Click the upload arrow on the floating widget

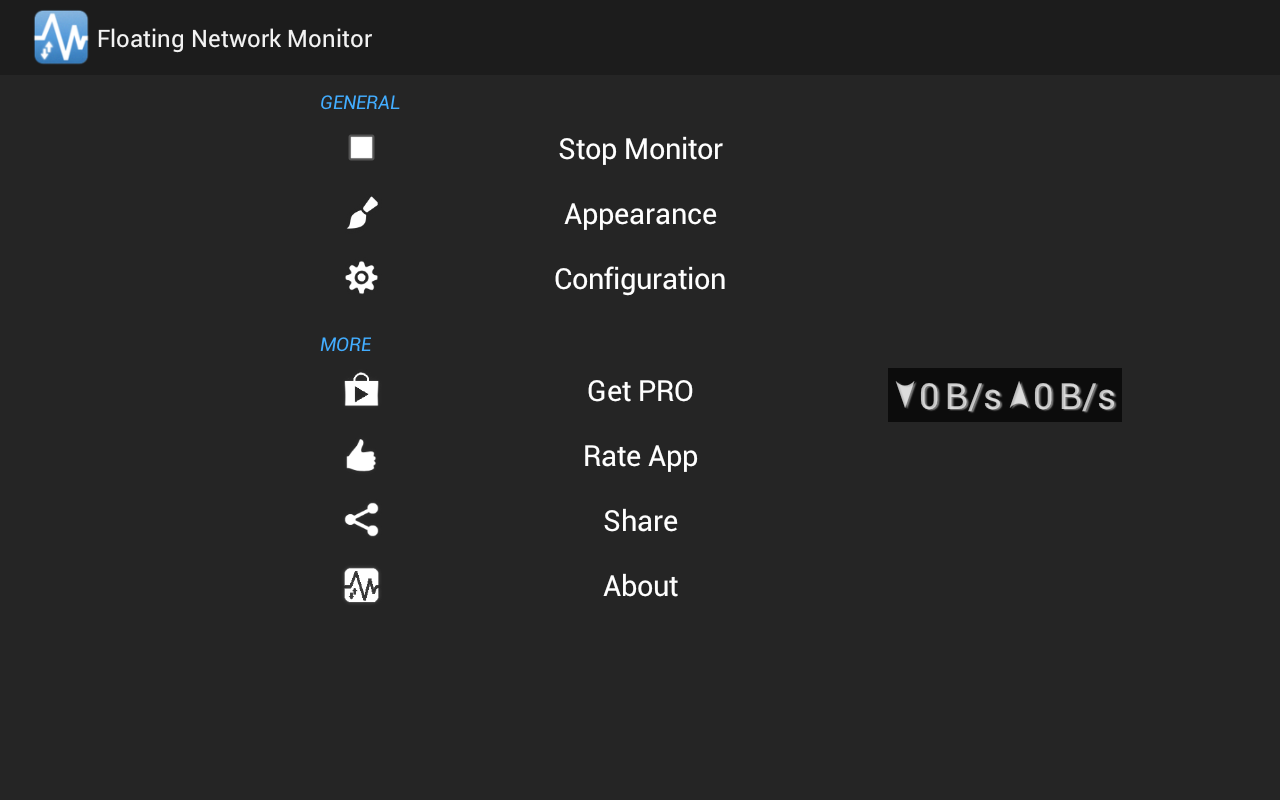[x=1019, y=395]
